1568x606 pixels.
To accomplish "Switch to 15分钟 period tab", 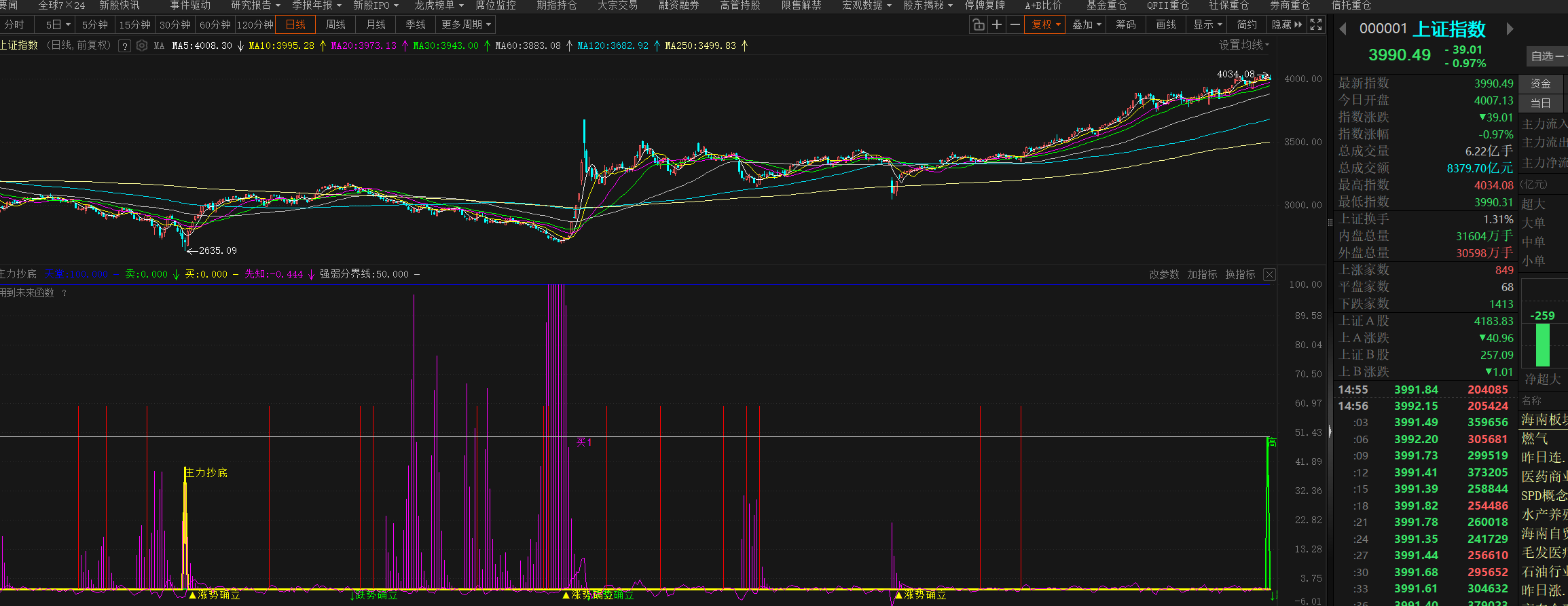I will click(x=135, y=25).
